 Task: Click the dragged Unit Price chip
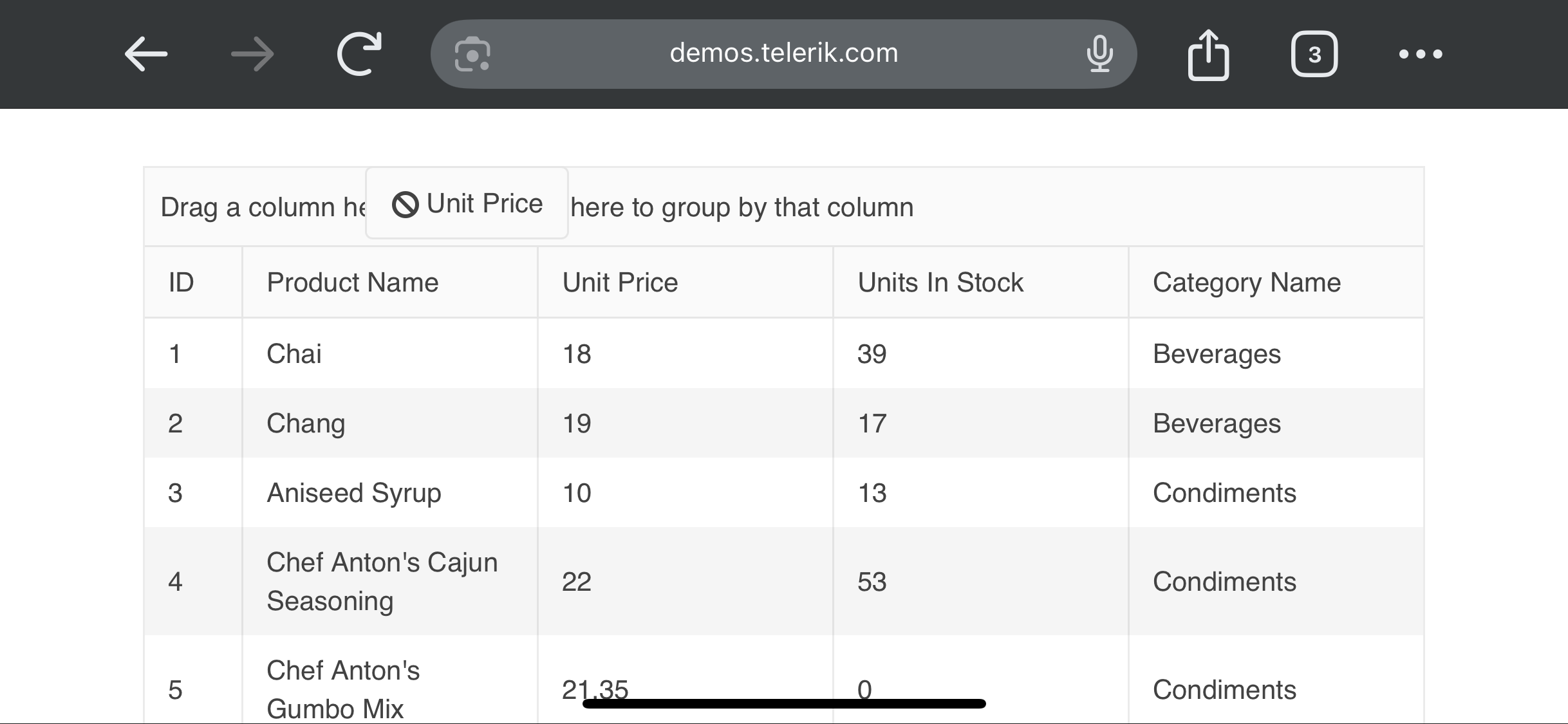[x=467, y=203]
